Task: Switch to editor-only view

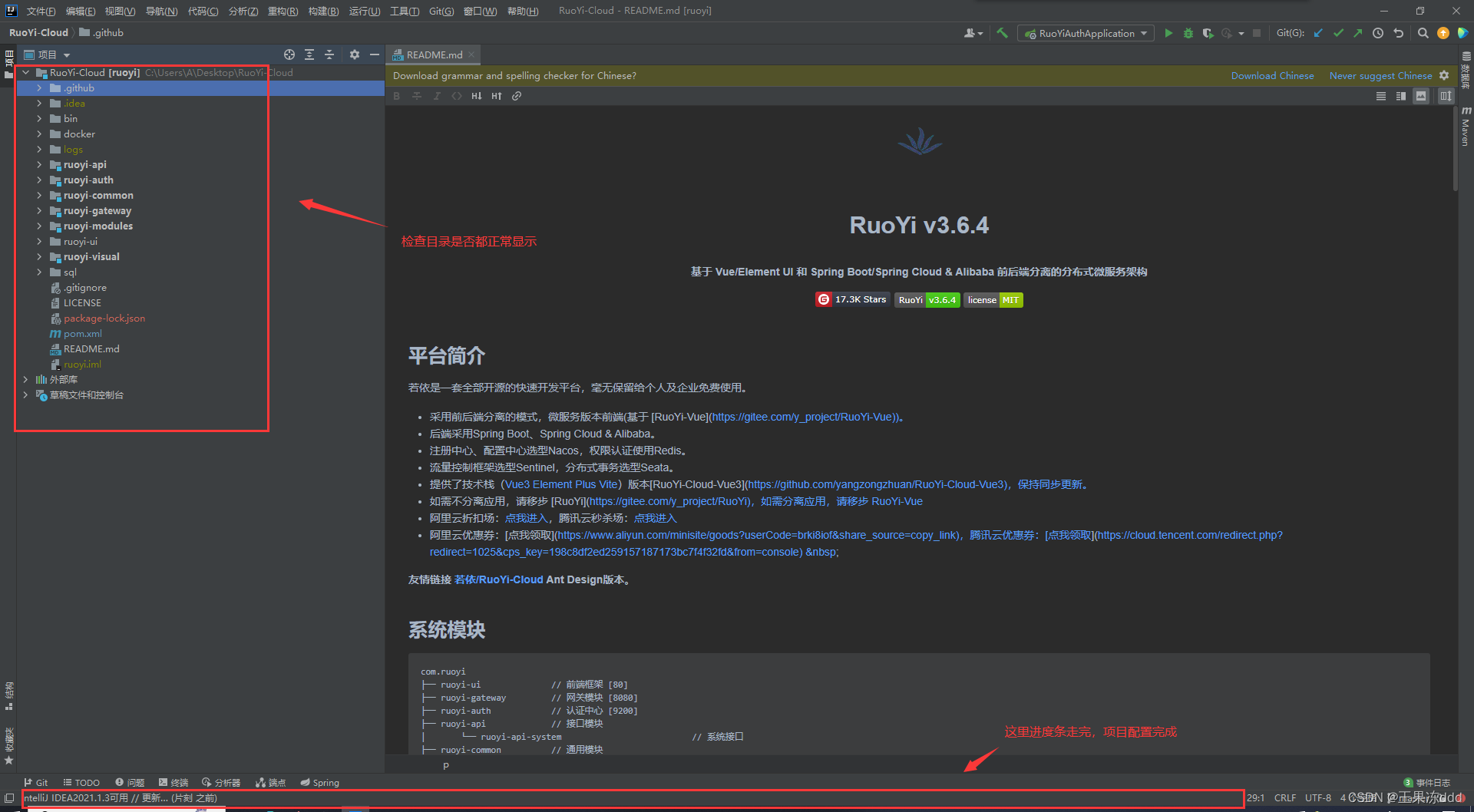Action: pos(1381,96)
